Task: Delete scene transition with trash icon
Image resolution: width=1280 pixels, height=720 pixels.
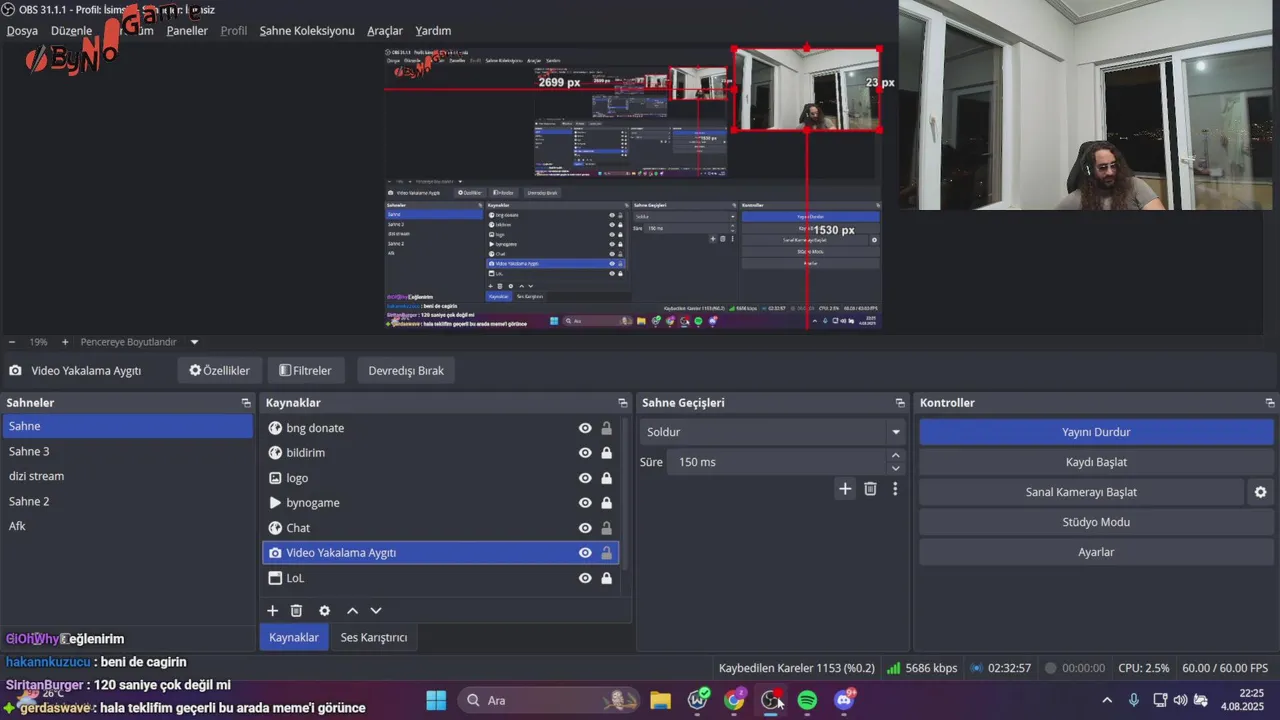Action: click(870, 489)
